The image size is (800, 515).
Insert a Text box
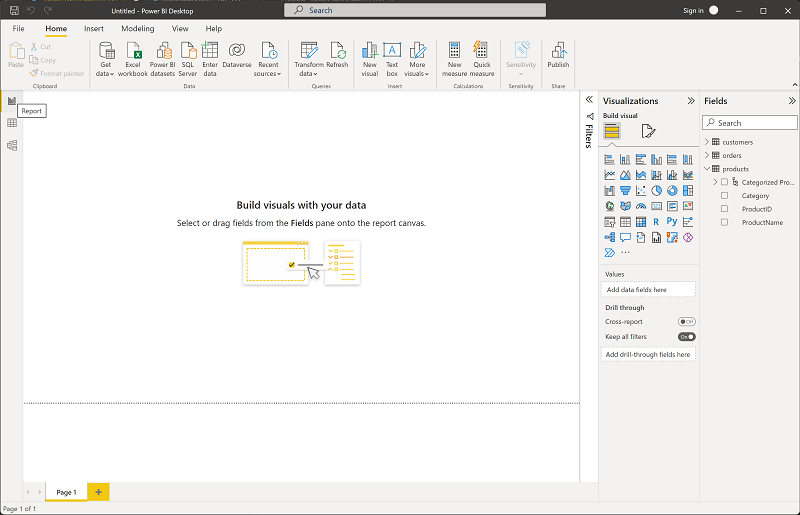point(392,60)
